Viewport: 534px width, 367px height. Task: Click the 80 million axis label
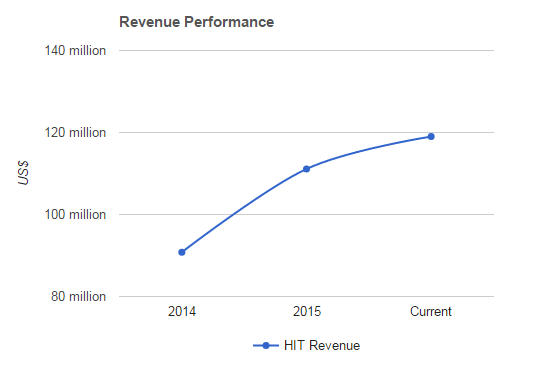tap(79, 297)
